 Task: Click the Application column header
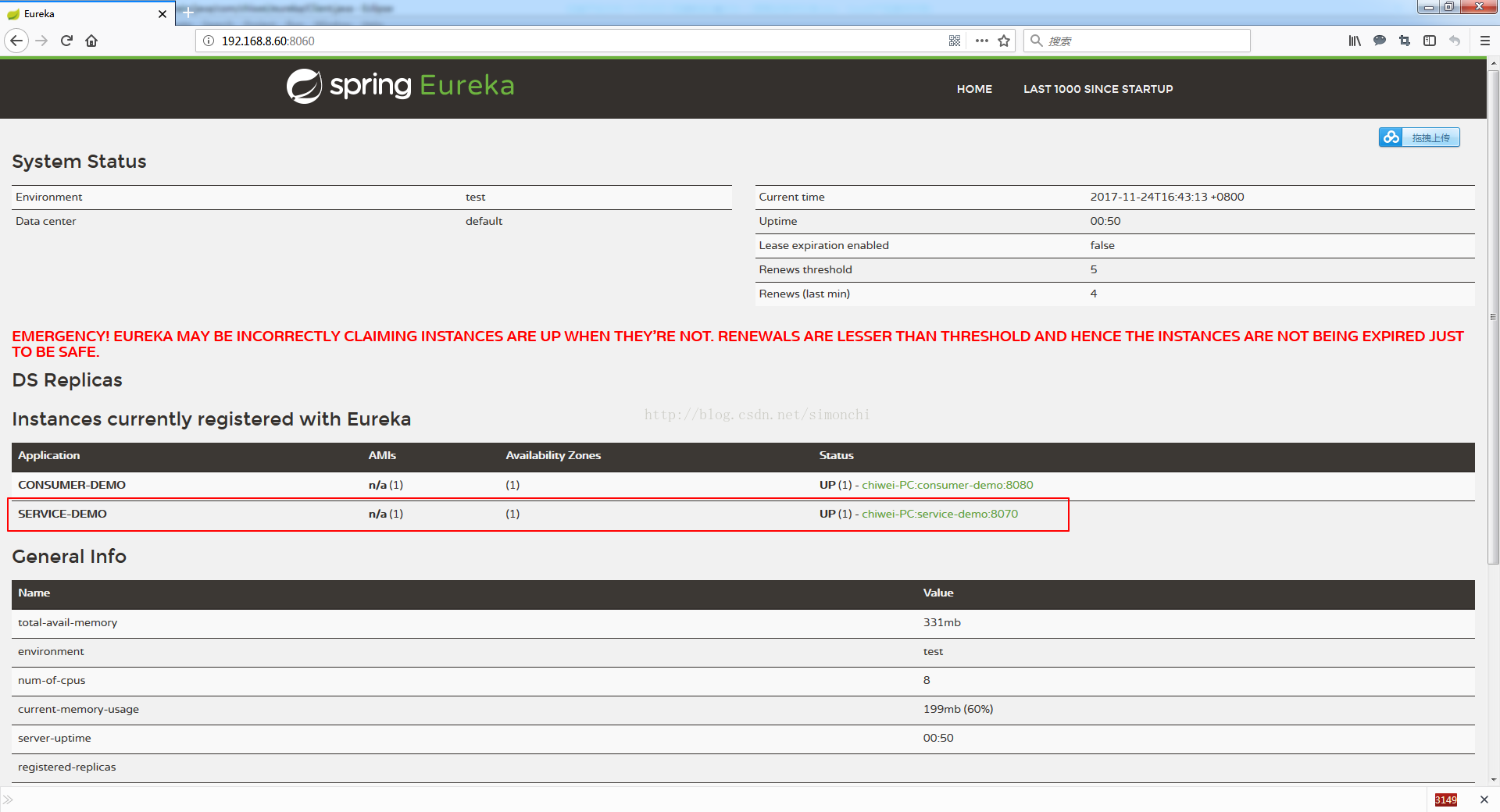tap(49, 455)
